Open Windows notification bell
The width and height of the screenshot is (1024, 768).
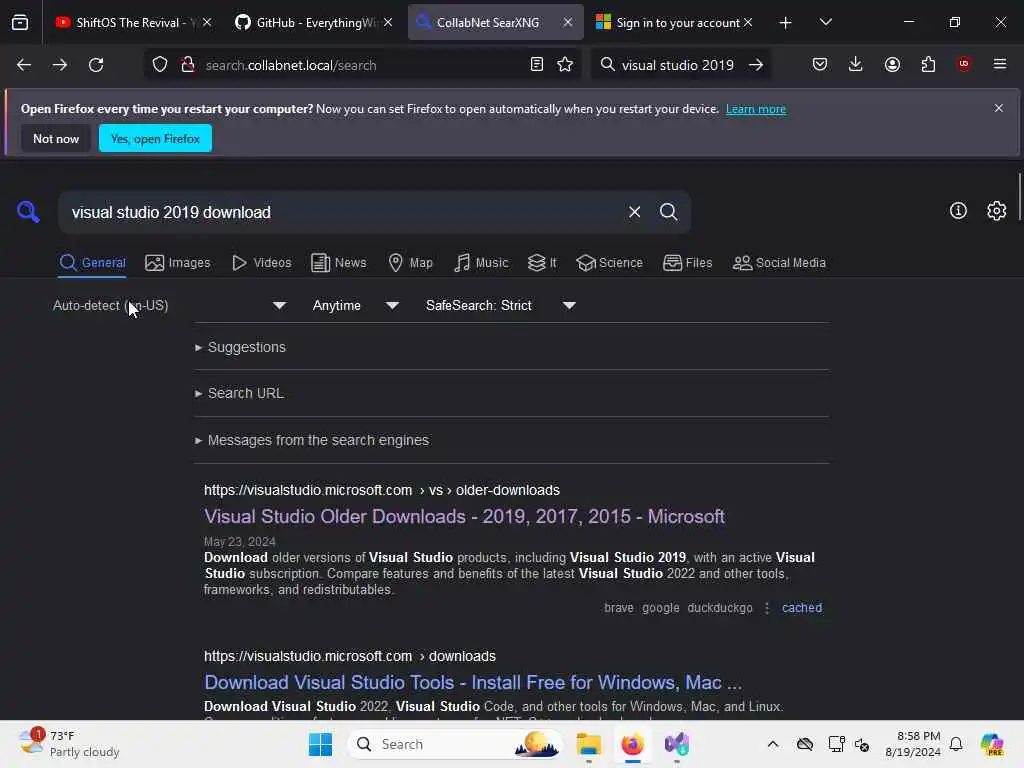point(956,744)
